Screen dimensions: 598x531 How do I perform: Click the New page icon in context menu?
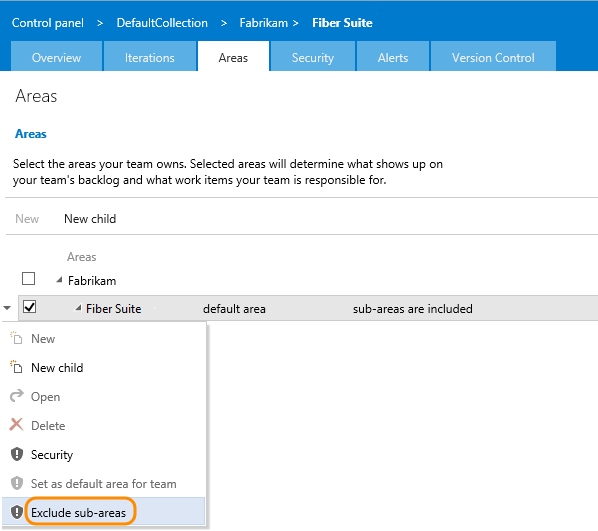[16, 338]
